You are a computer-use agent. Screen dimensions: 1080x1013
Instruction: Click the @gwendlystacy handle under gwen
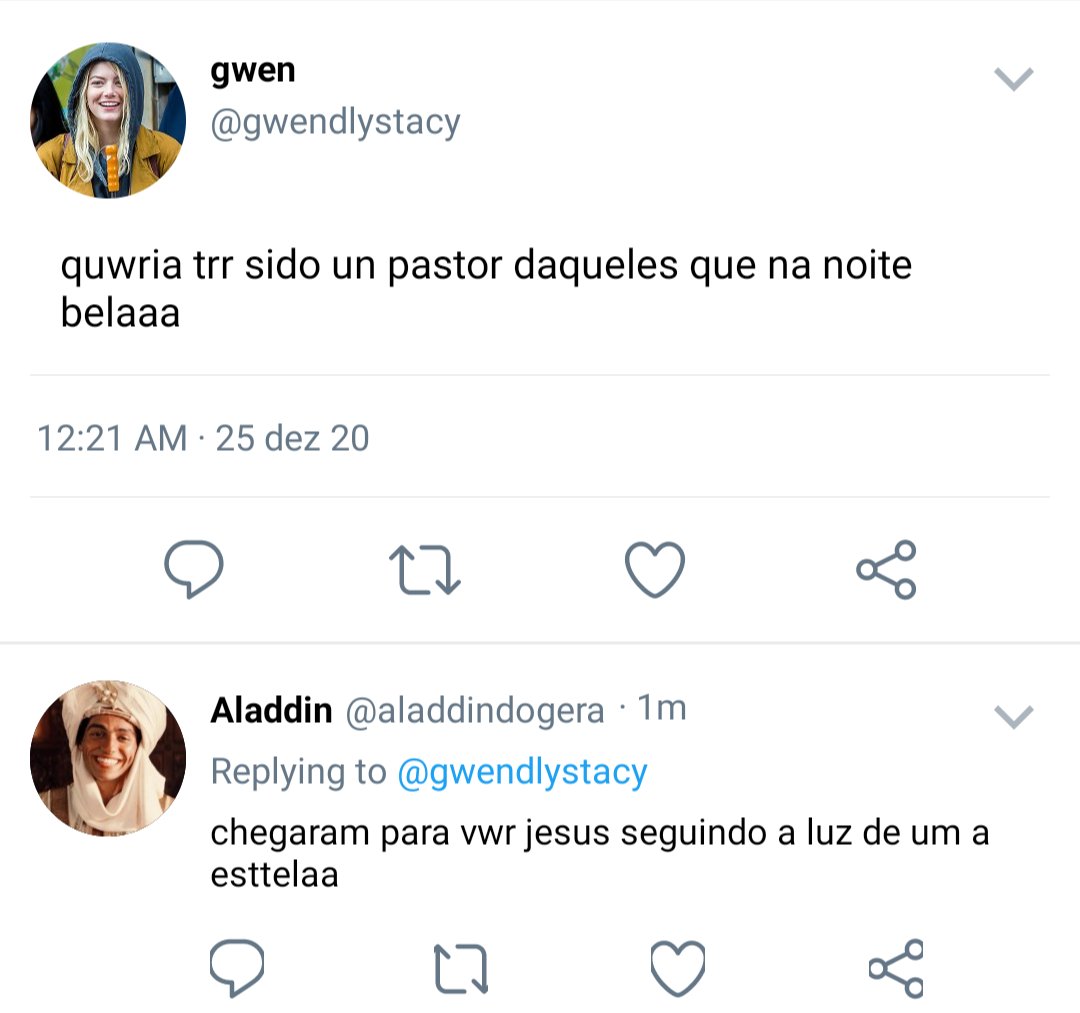pos(335,123)
